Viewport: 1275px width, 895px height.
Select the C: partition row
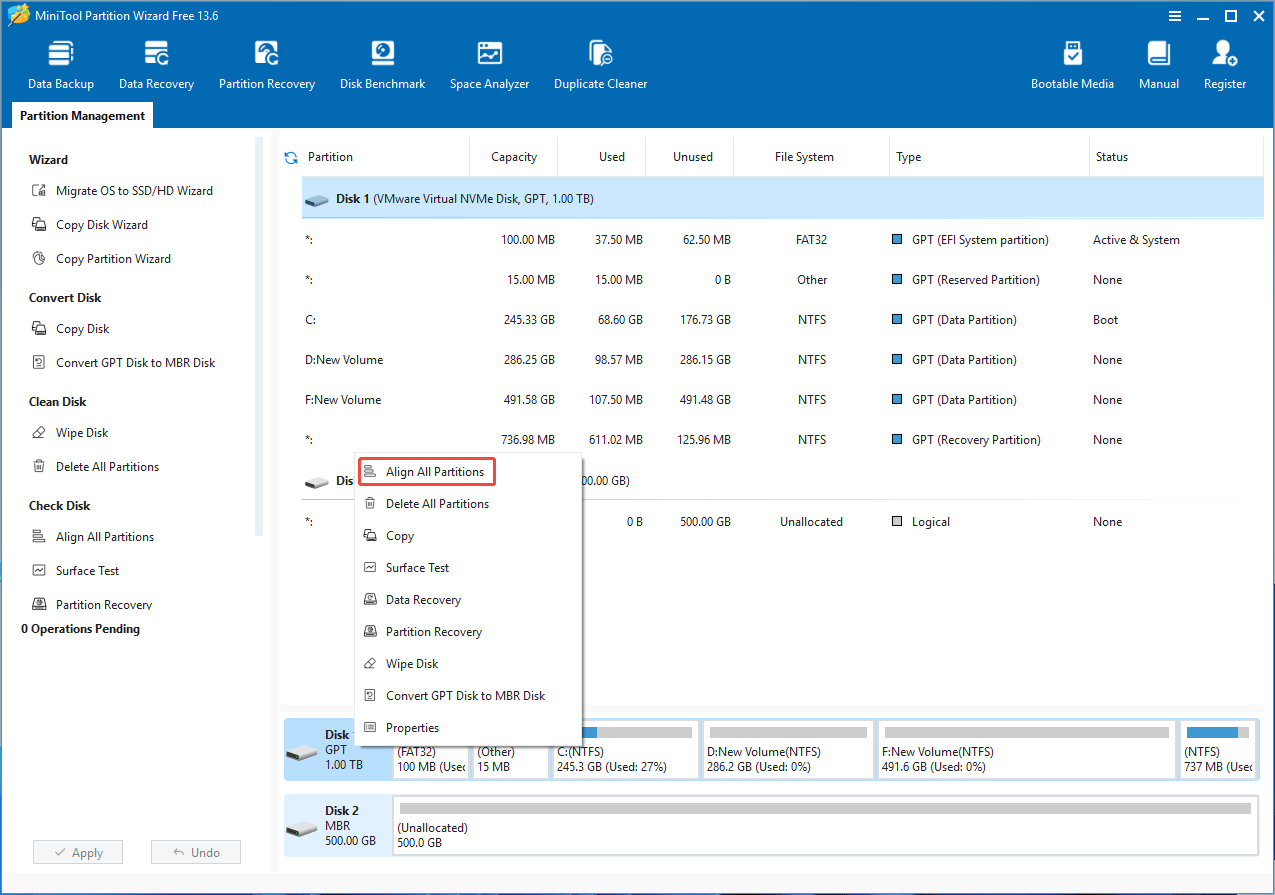point(783,320)
